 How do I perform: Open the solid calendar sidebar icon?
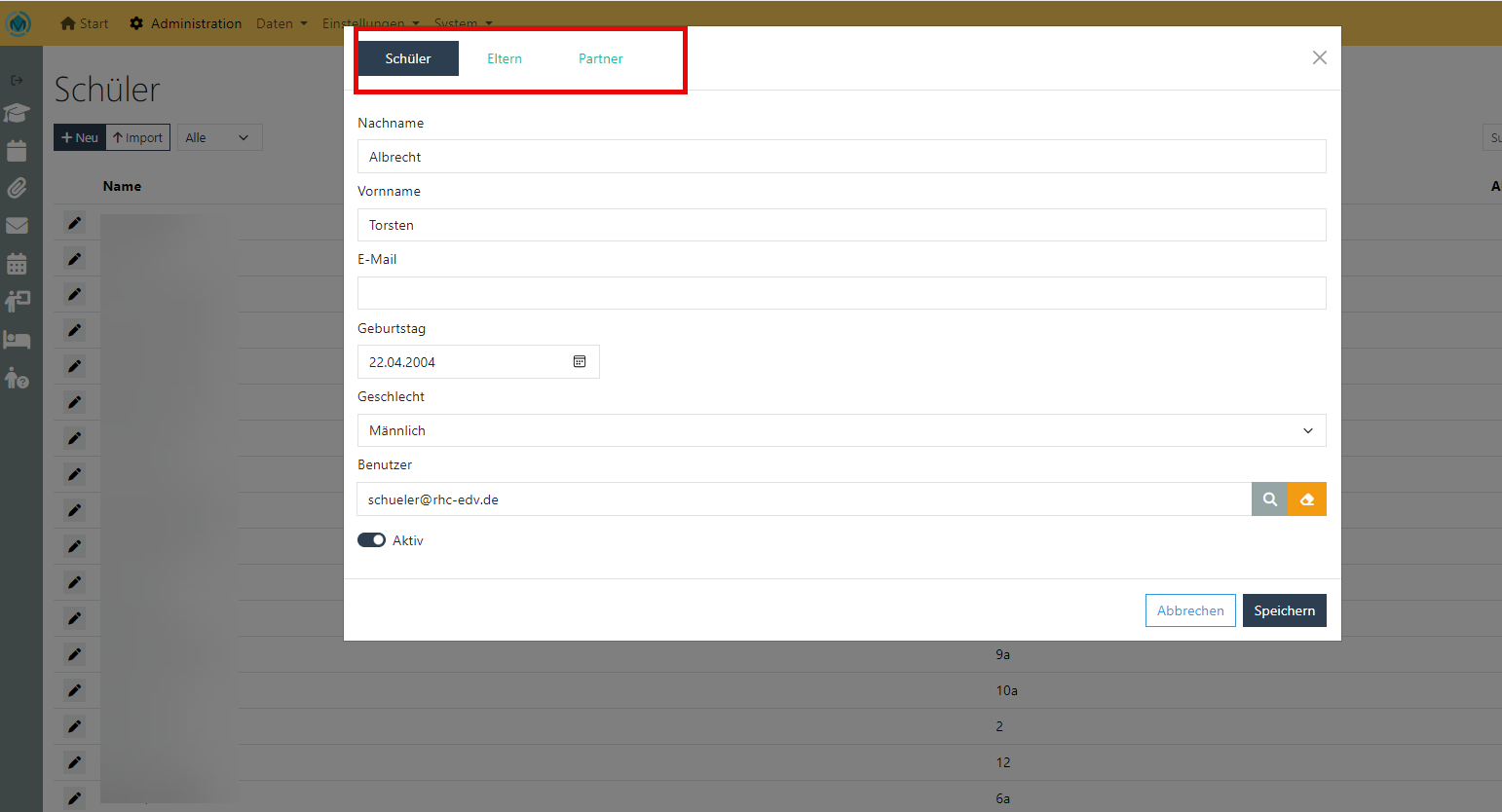click(x=17, y=151)
